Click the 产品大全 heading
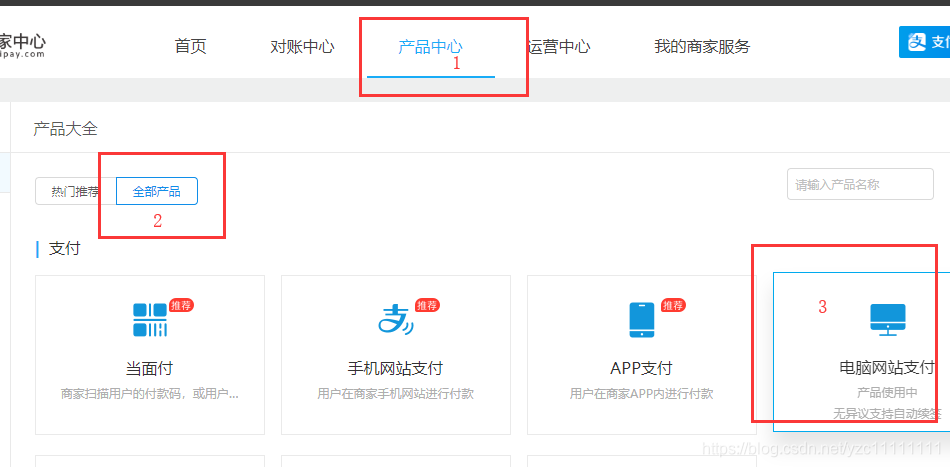950x467 pixels. pos(65,128)
